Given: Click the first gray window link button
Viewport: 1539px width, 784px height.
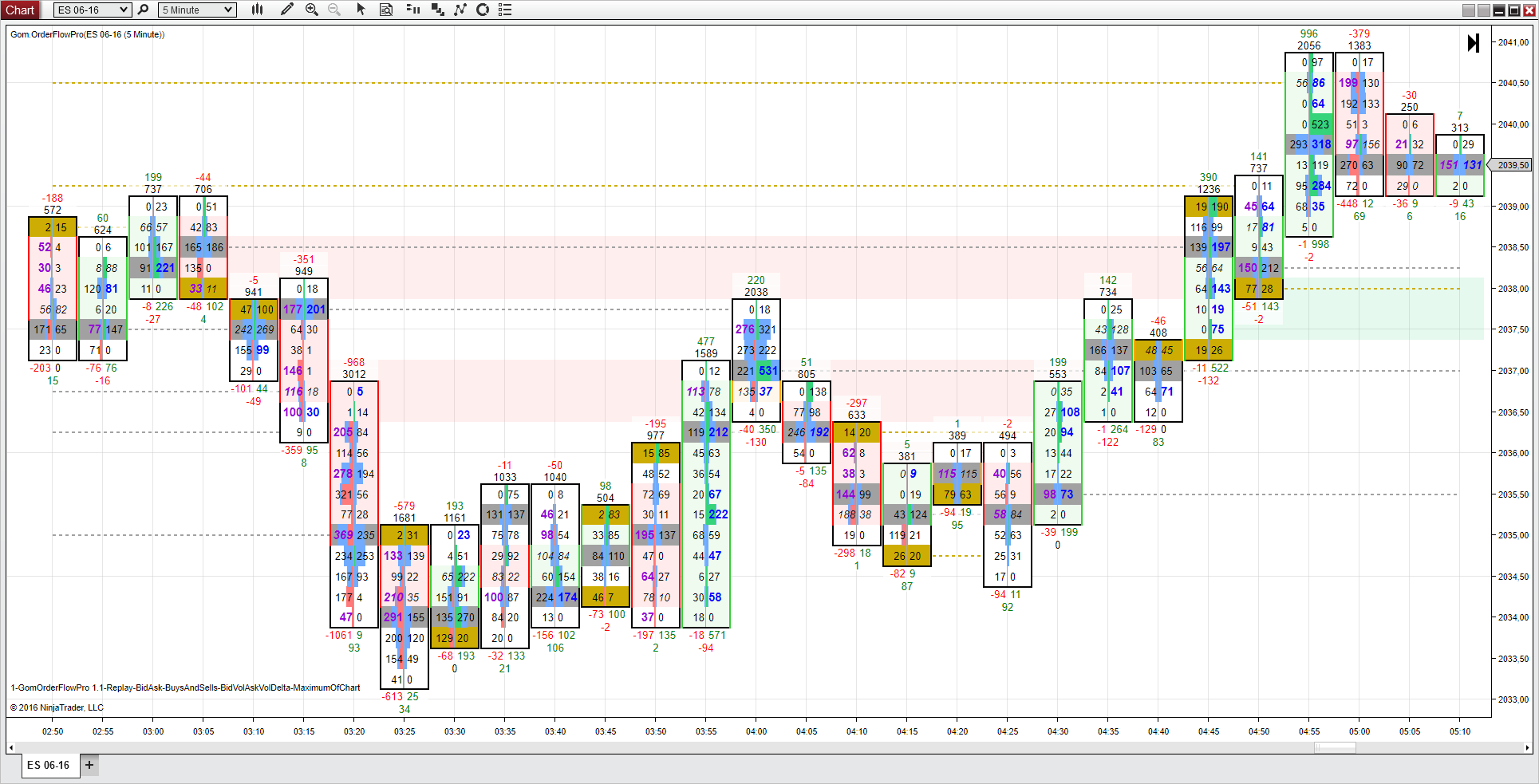Looking at the screenshot, I should pyautogui.click(x=1469, y=10).
